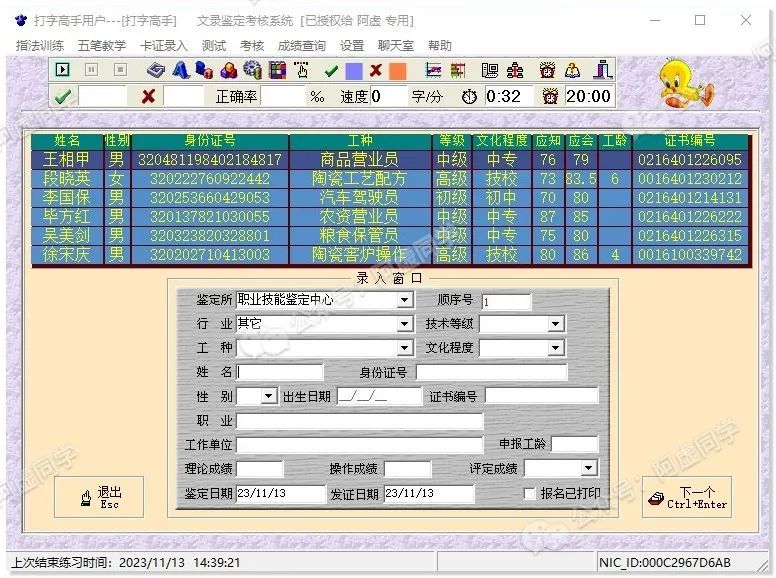The height and width of the screenshot is (578, 776).
Task: Click the 下一个 Ctrl+Enter button
Action: pyautogui.click(x=686, y=497)
